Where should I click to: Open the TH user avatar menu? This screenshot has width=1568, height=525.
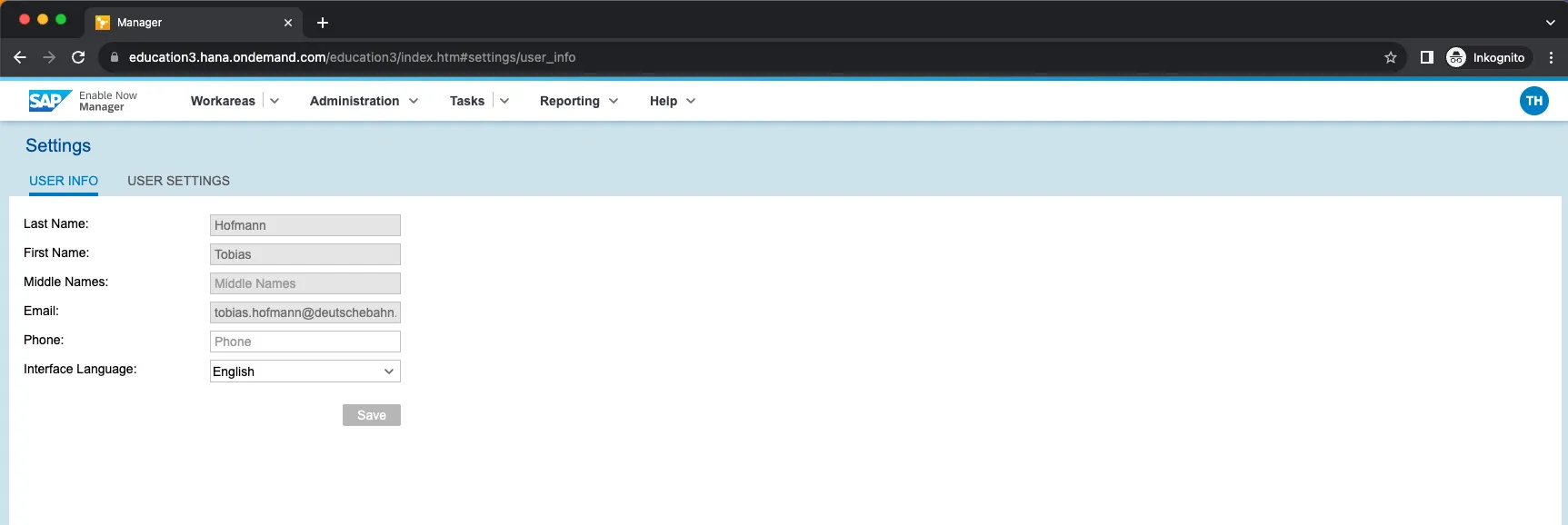tap(1533, 101)
